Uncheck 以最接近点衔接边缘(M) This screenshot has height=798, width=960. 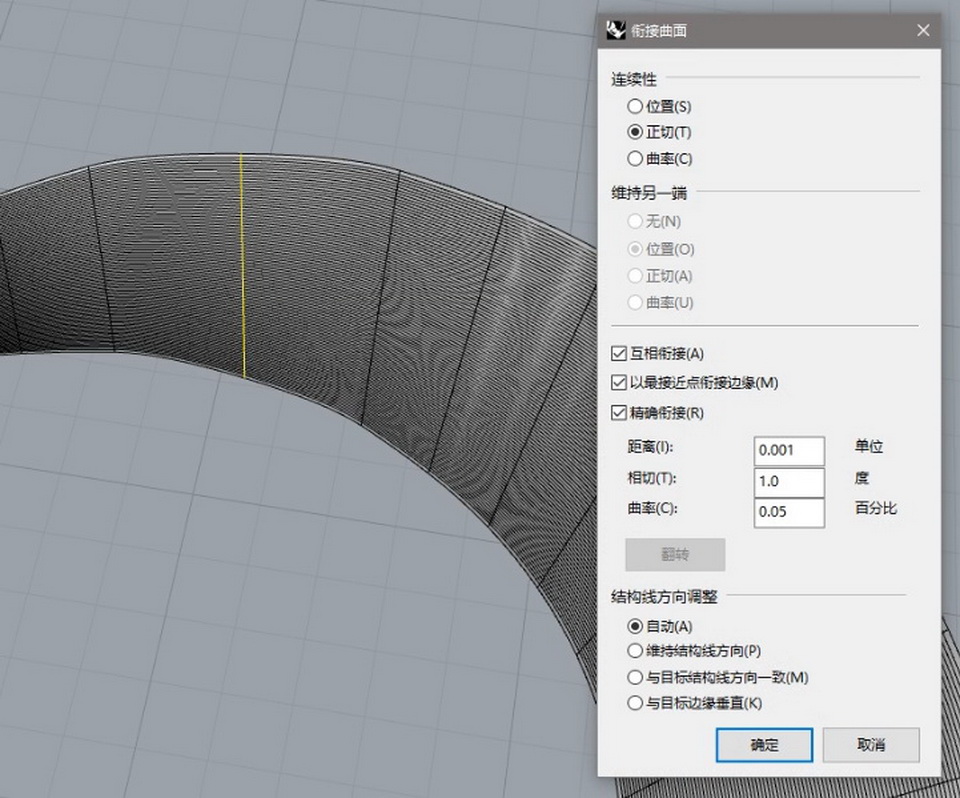619,382
